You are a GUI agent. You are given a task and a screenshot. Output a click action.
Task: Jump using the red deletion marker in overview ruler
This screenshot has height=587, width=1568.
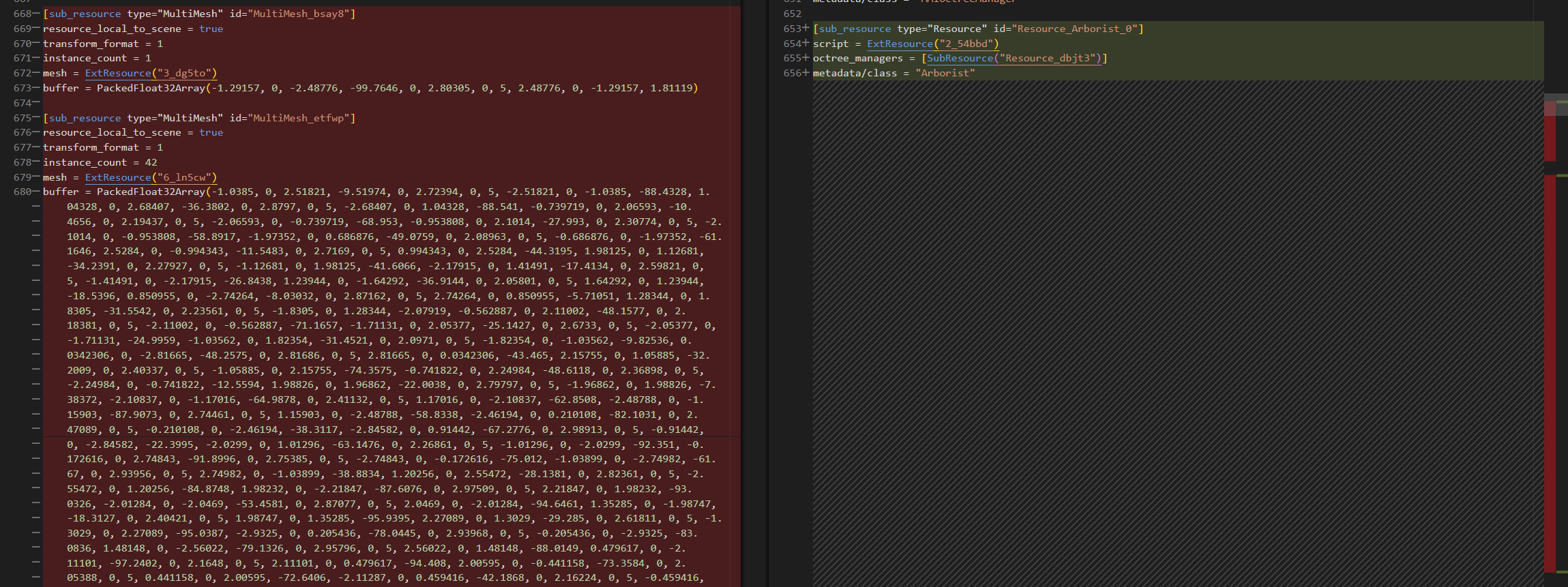(x=1550, y=373)
